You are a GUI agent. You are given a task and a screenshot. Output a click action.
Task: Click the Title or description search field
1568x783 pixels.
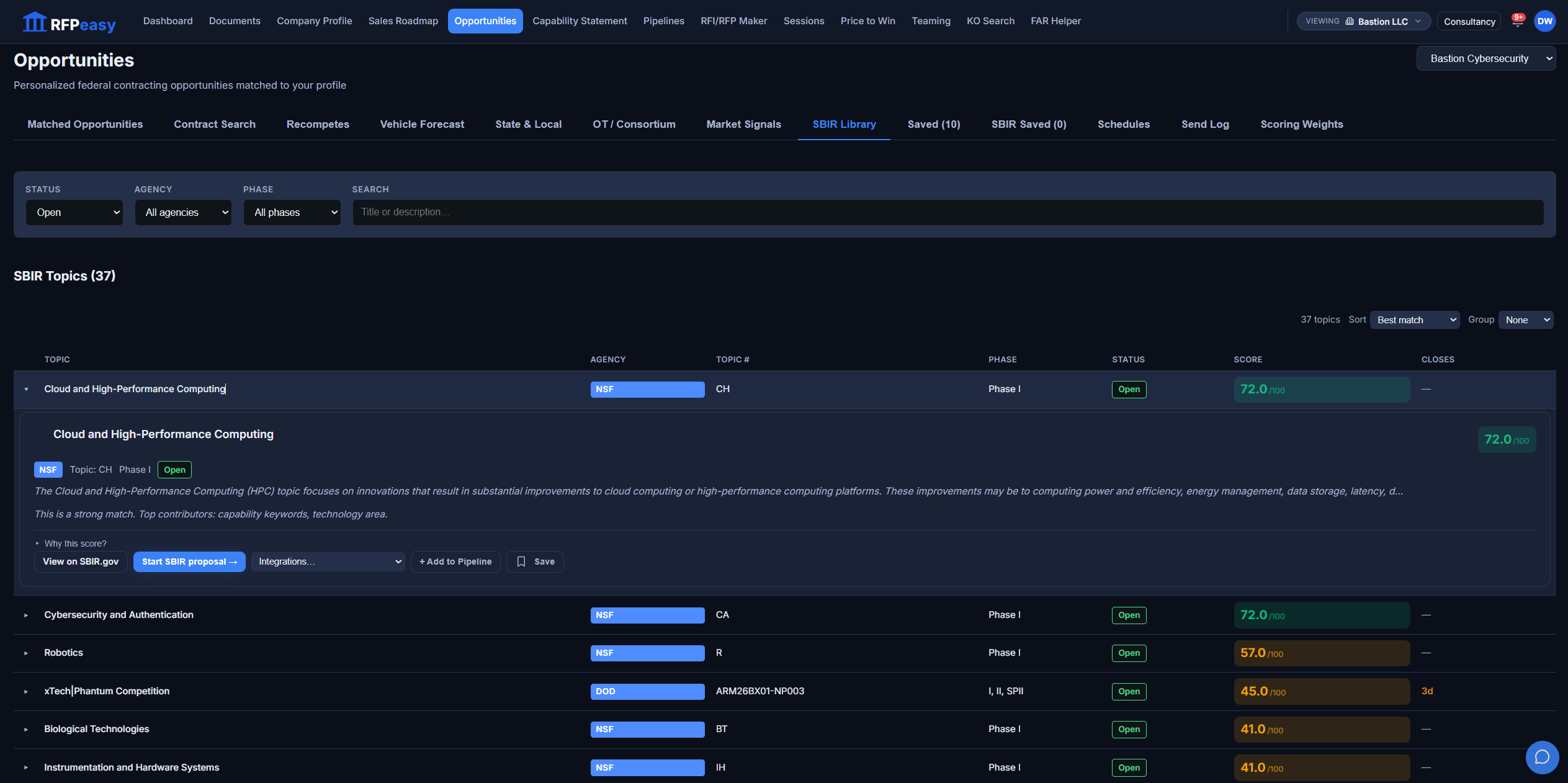pyautogui.click(x=948, y=212)
